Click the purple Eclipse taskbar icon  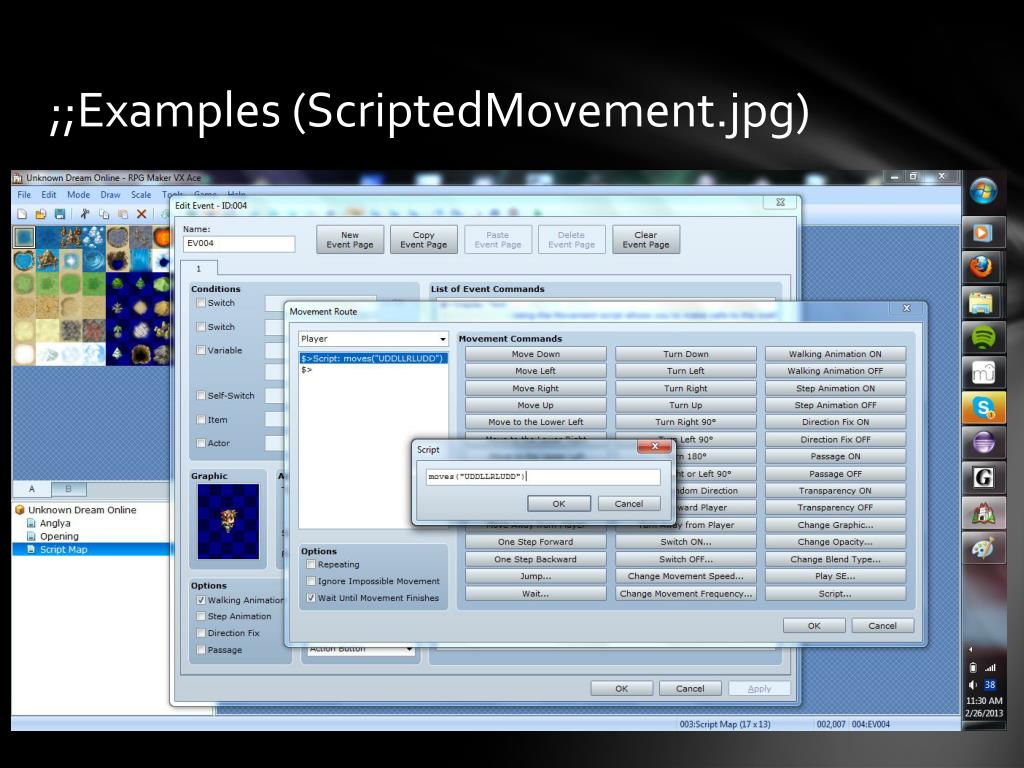tap(983, 443)
